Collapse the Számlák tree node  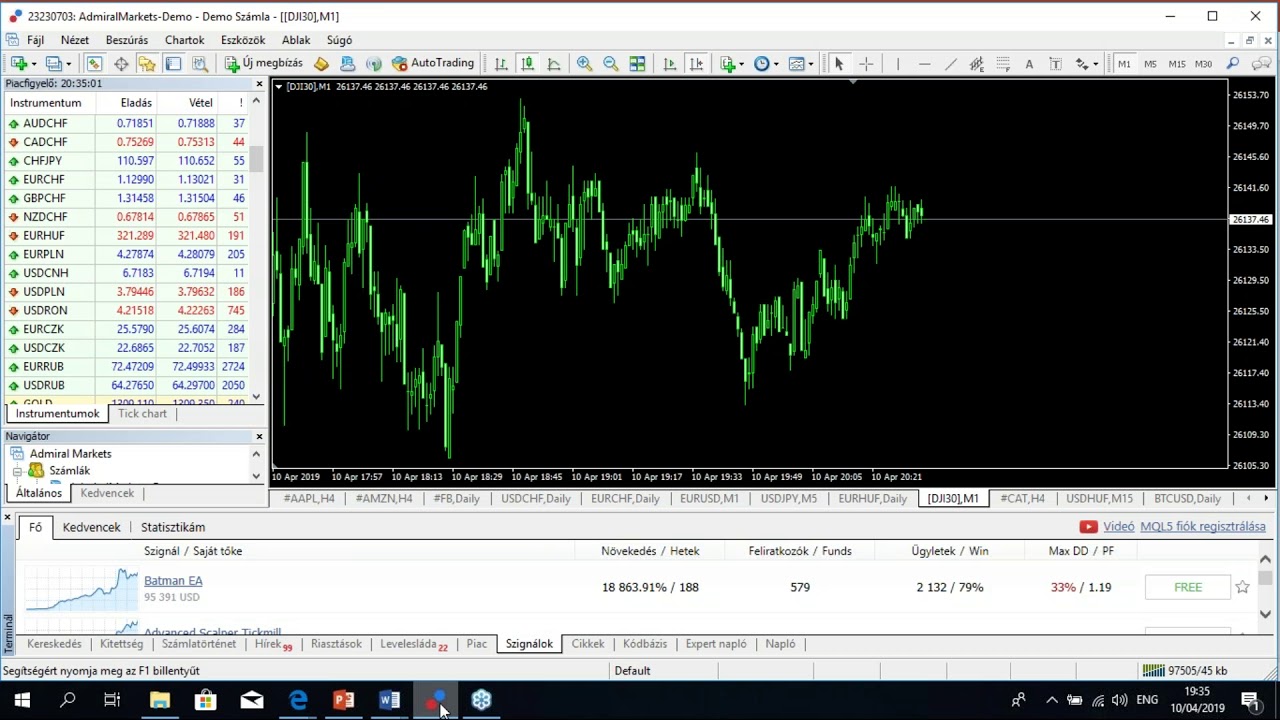(17, 471)
